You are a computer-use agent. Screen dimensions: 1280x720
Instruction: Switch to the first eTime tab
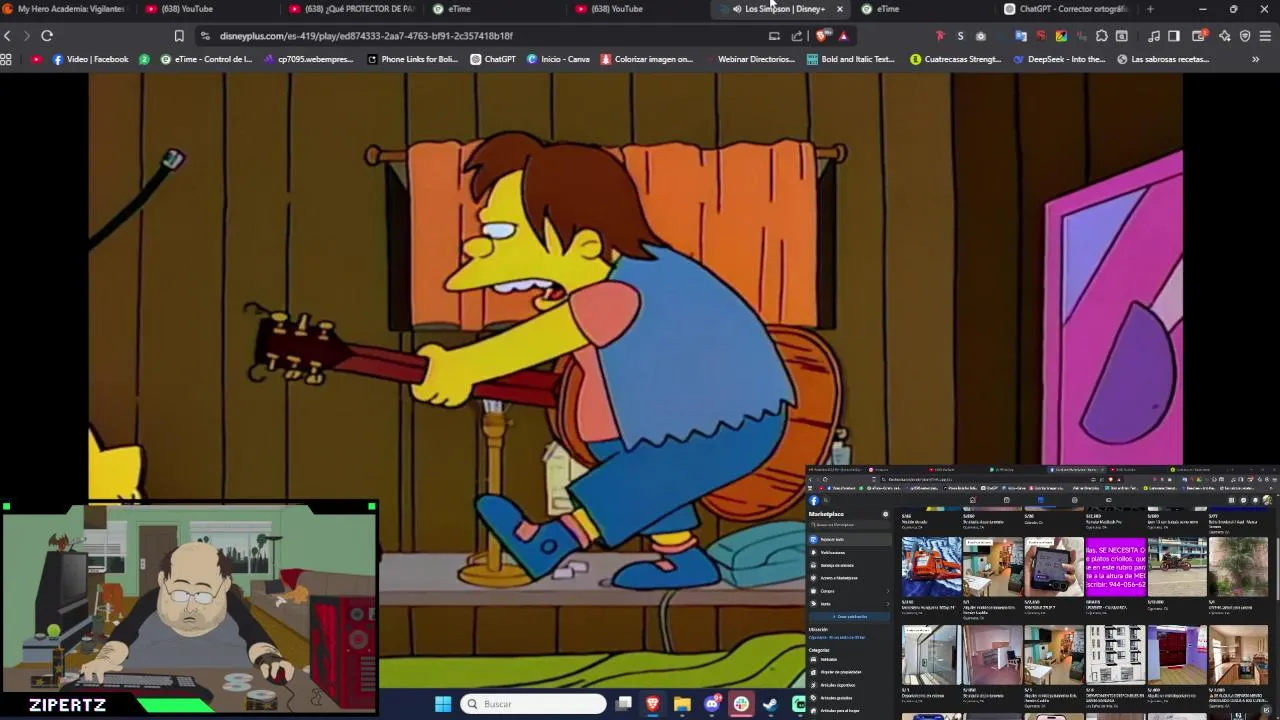click(x=497, y=9)
